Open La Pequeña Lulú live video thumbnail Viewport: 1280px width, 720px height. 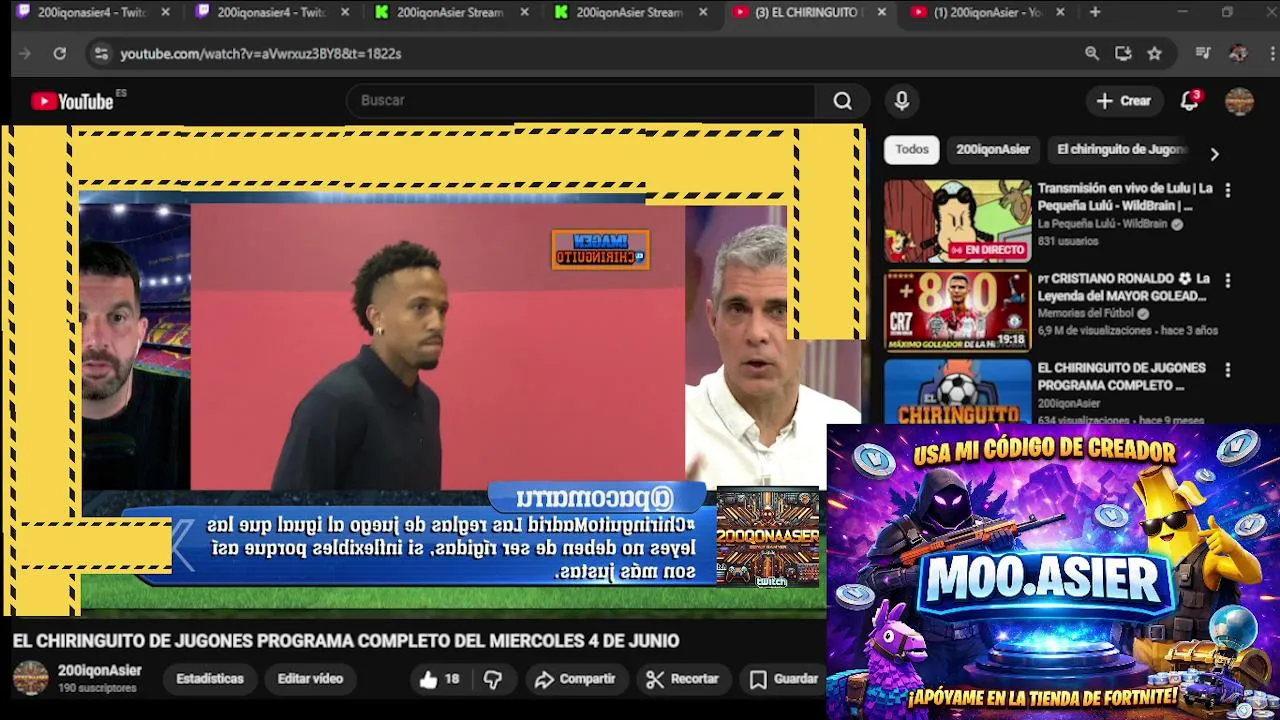click(957, 221)
